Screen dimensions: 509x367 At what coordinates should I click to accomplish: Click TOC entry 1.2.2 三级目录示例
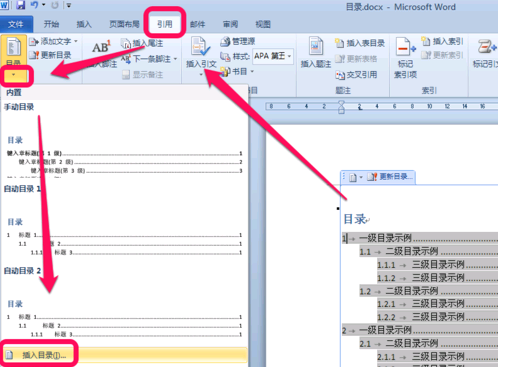point(437,317)
